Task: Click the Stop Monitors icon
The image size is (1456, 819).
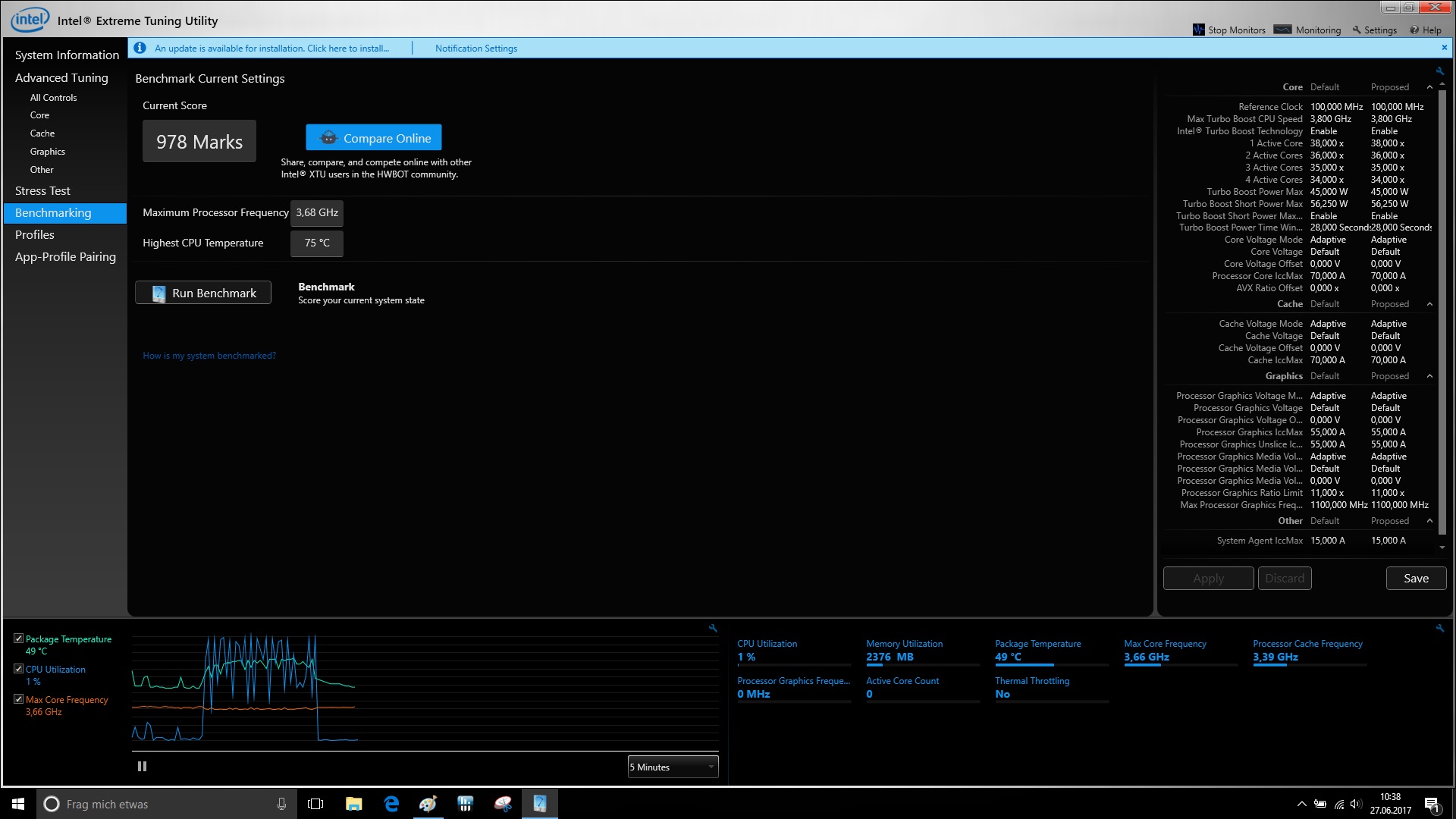Action: [1198, 30]
